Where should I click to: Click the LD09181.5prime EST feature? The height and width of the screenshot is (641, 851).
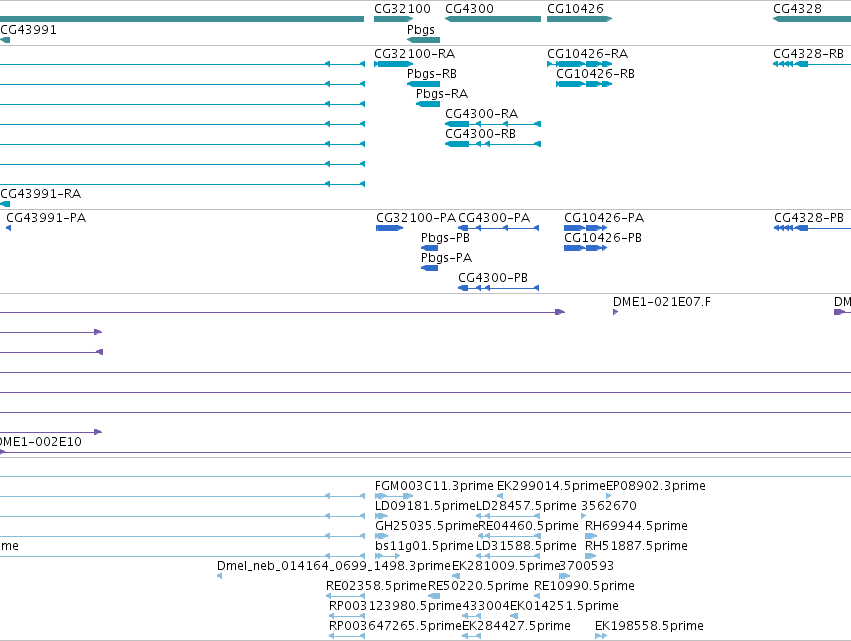coord(382,516)
